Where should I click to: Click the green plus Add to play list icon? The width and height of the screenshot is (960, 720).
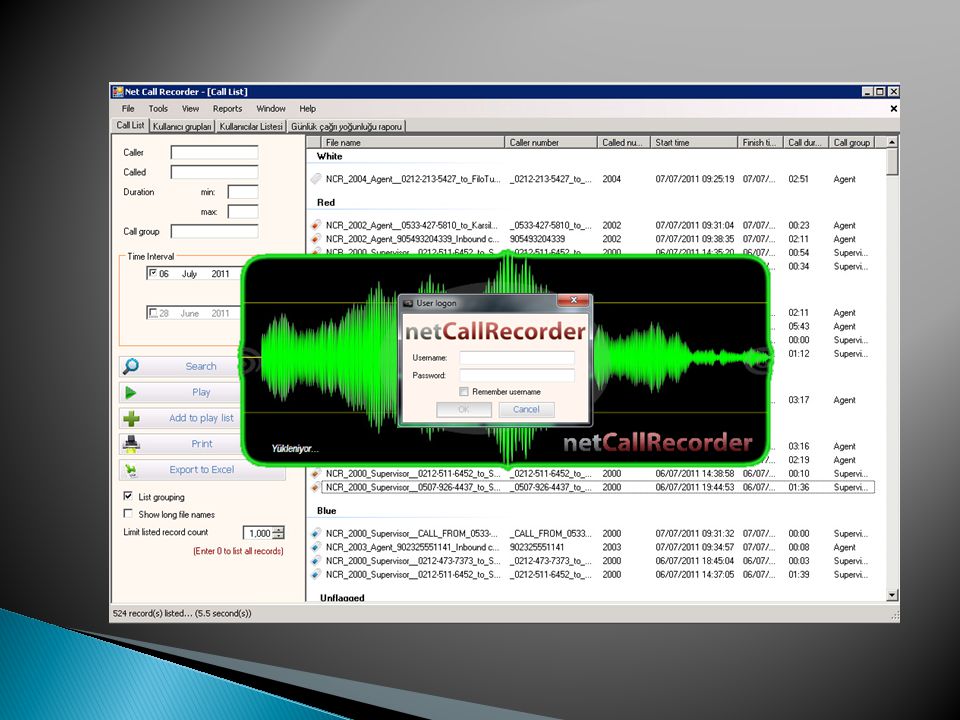coord(131,418)
